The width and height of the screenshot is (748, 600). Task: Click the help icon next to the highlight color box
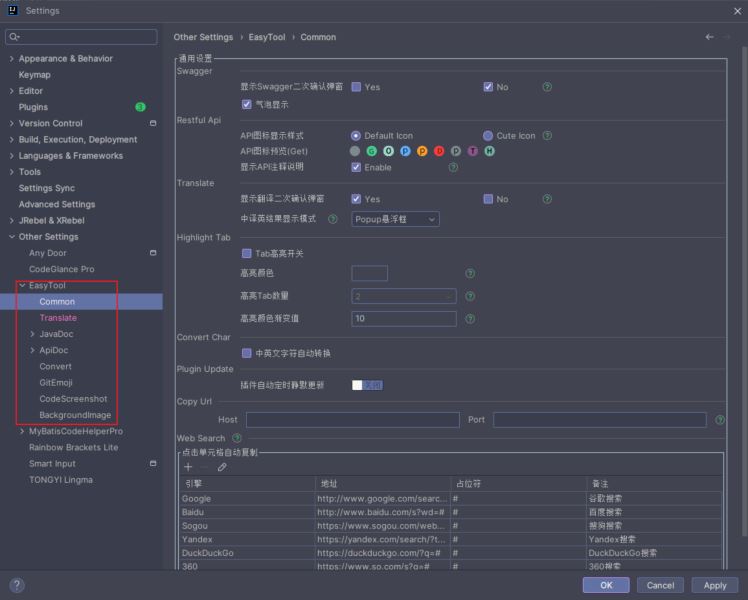470,274
